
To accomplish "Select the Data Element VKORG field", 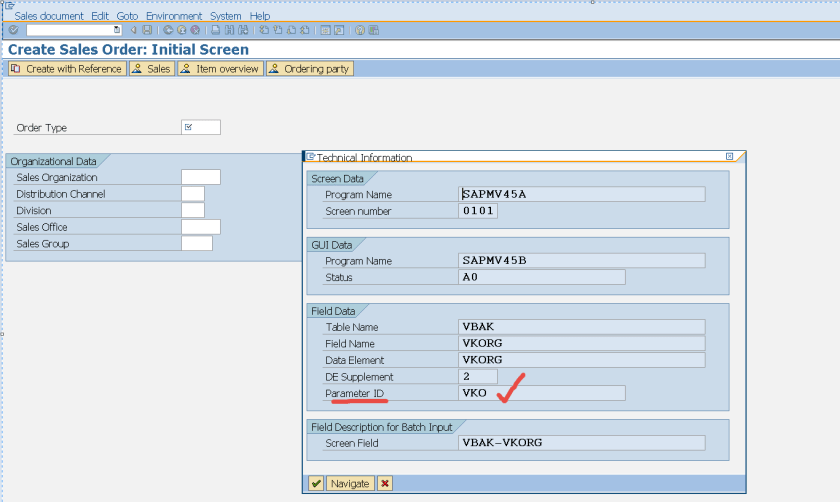I will click(x=580, y=360).
